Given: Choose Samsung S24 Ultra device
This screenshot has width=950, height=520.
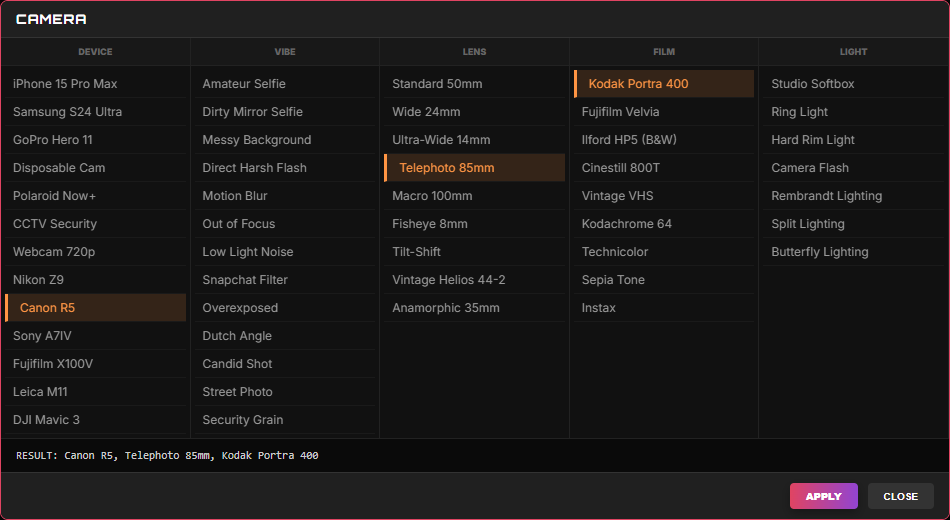Looking at the screenshot, I should [95, 112].
